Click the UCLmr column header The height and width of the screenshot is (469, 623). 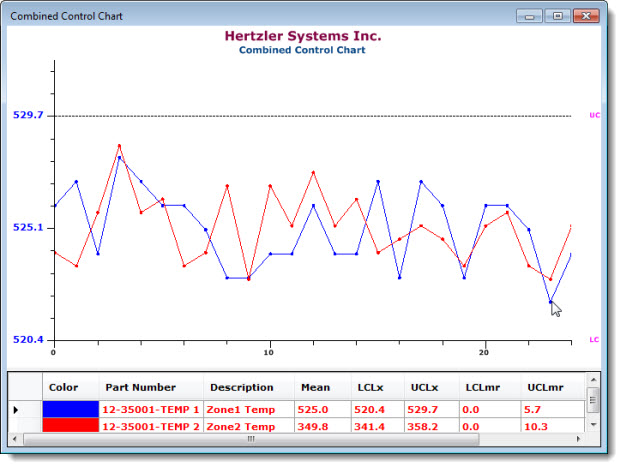click(x=544, y=387)
